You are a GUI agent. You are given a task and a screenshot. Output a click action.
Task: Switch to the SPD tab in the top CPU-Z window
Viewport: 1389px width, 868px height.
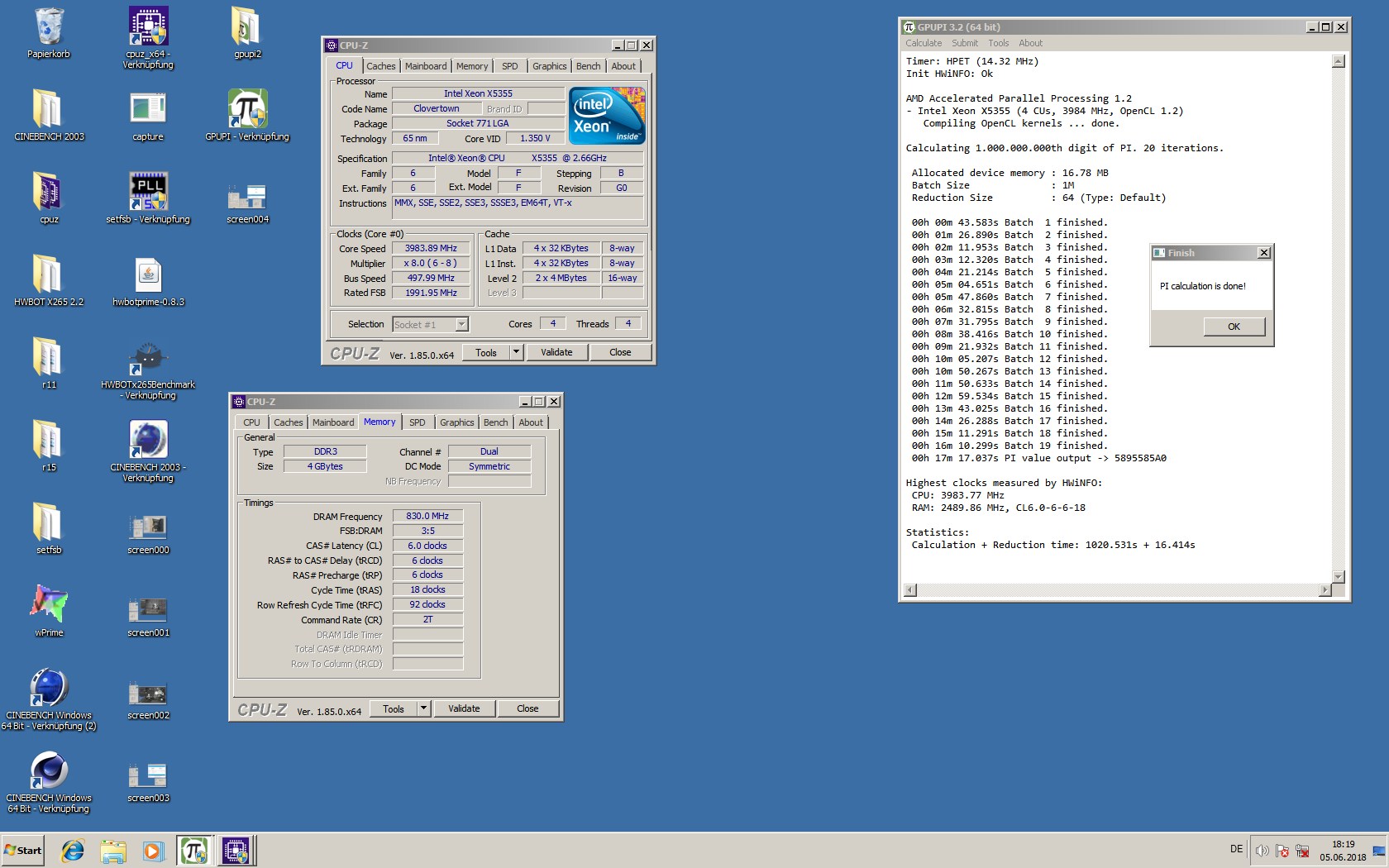510,66
